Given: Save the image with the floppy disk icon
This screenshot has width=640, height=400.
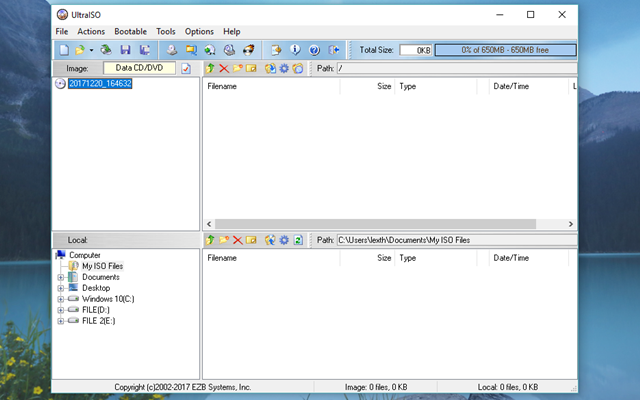Looking at the screenshot, I should (x=125, y=50).
